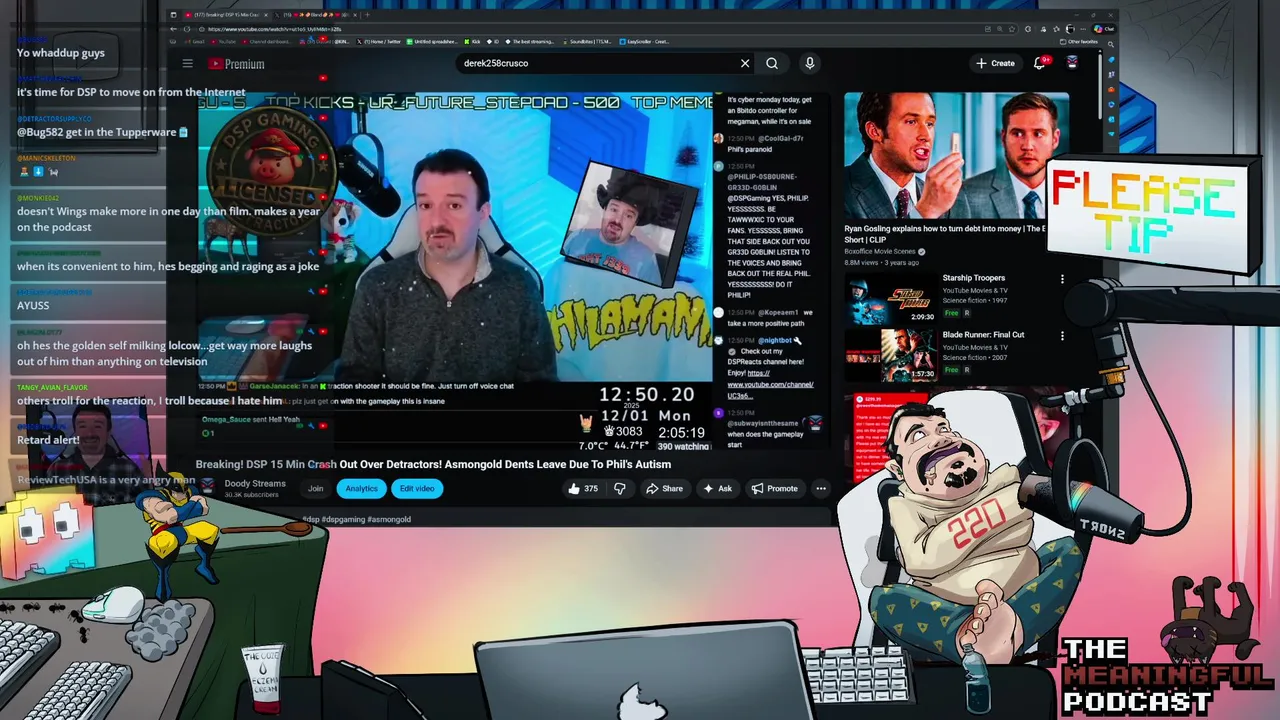Open the Kick bookmark
Viewport: 1280px width, 720px height.
474,42
